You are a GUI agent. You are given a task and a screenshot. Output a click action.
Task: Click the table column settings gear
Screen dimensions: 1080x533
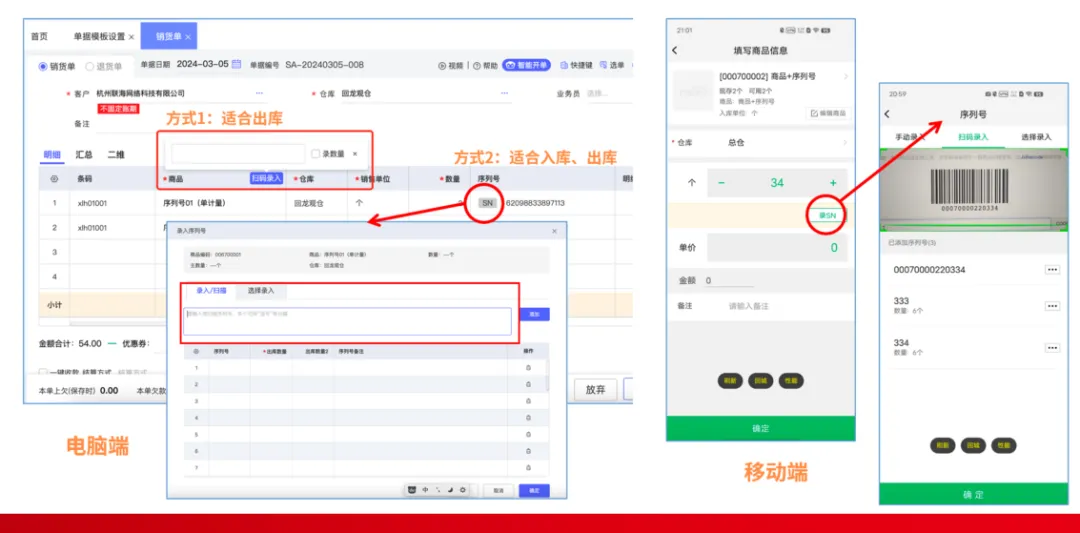54,178
